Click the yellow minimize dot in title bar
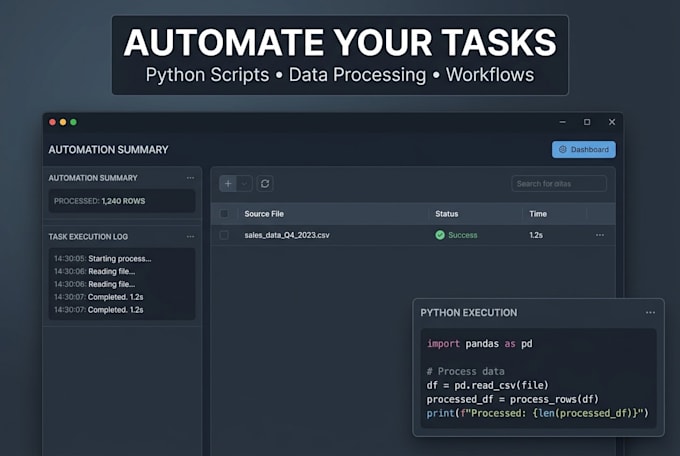 [x=63, y=122]
